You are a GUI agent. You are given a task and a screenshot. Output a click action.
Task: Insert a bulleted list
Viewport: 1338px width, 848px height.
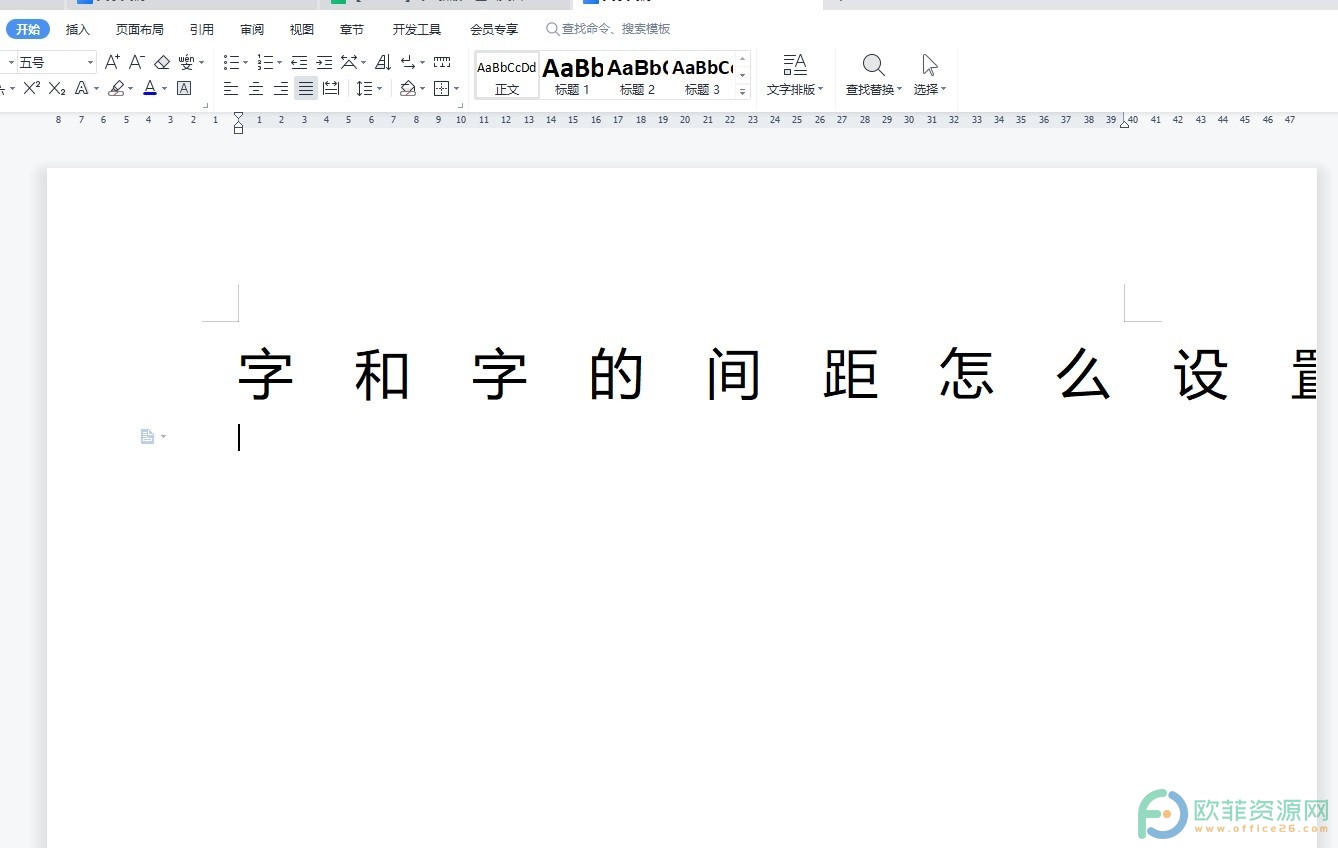point(231,62)
